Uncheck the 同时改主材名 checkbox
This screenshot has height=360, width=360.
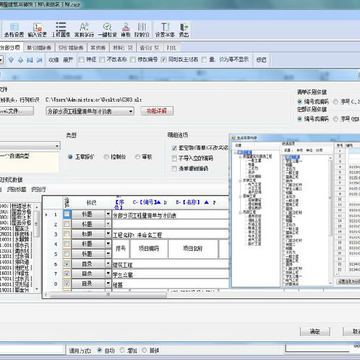coord(164,60)
